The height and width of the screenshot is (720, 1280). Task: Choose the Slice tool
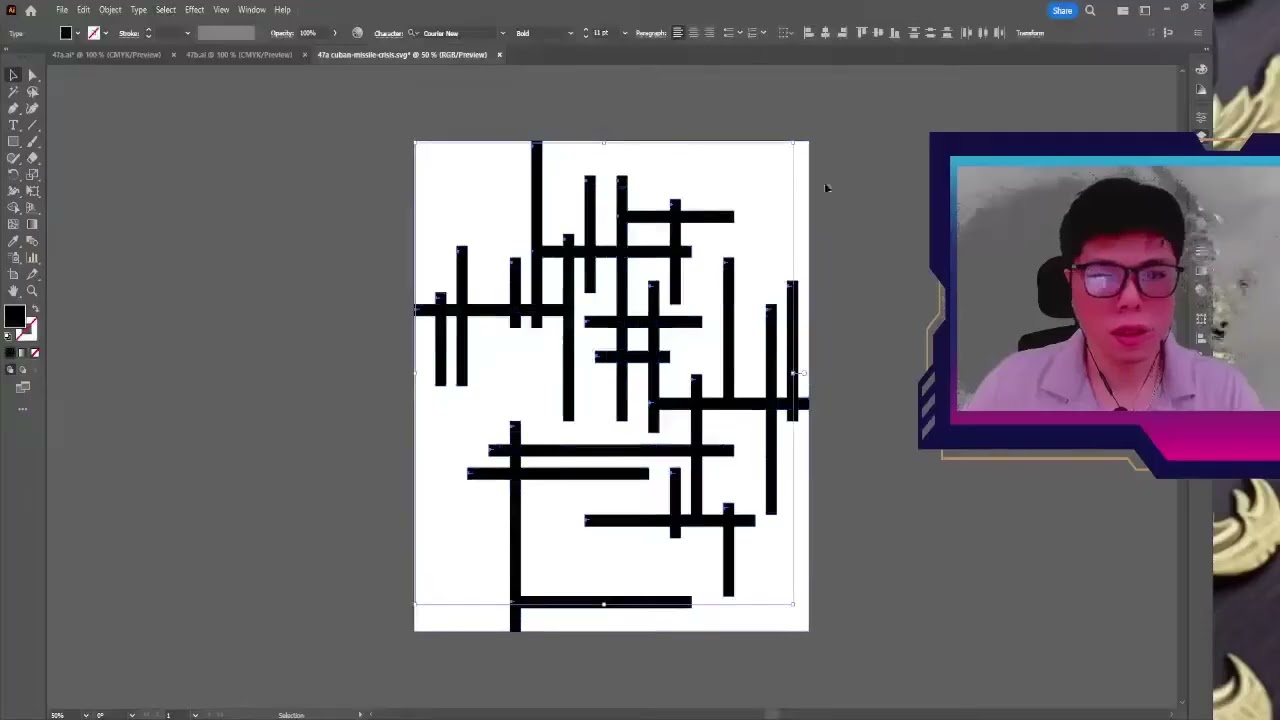point(32,274)
